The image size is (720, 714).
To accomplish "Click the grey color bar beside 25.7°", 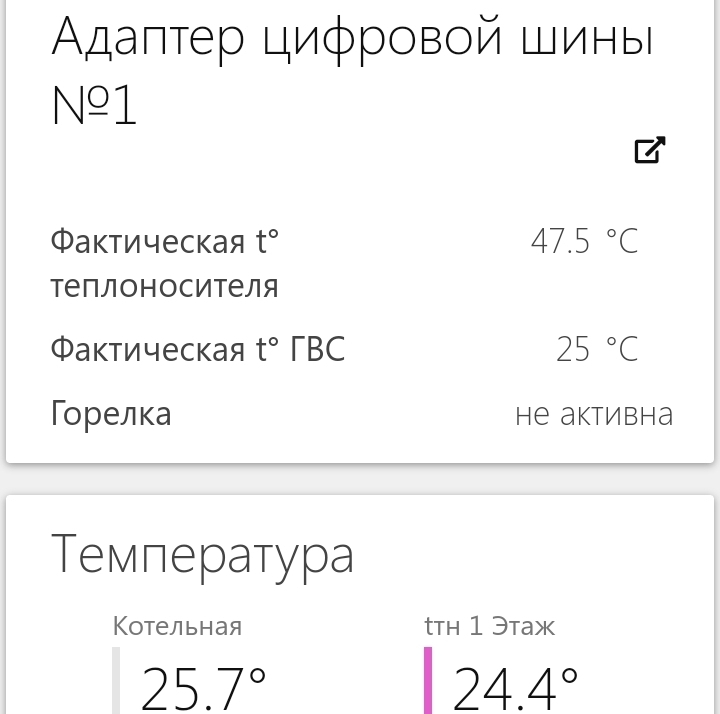I will [116, 680].
